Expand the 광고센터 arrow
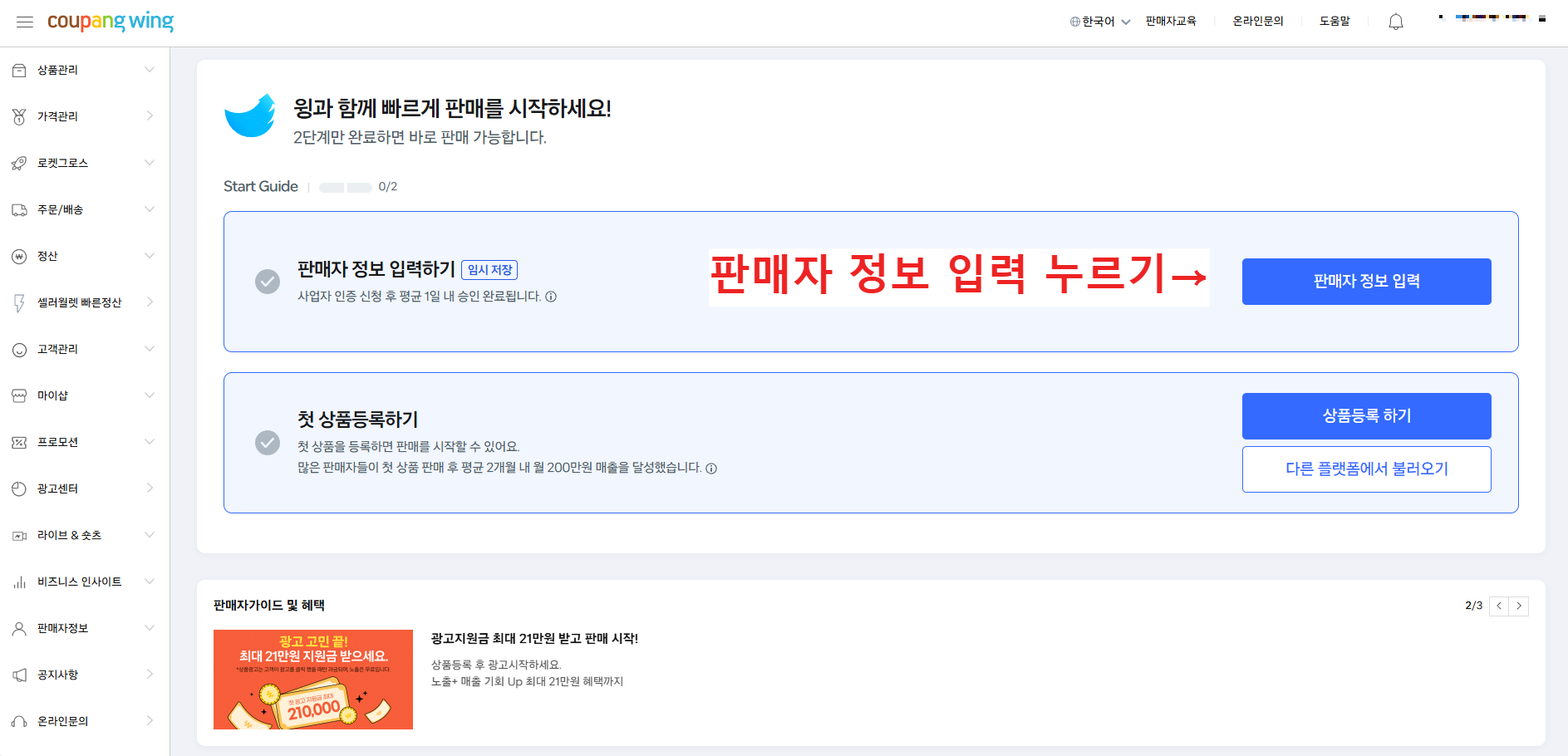This screenshot has width=1568, height=756. [x=150, y=488]
